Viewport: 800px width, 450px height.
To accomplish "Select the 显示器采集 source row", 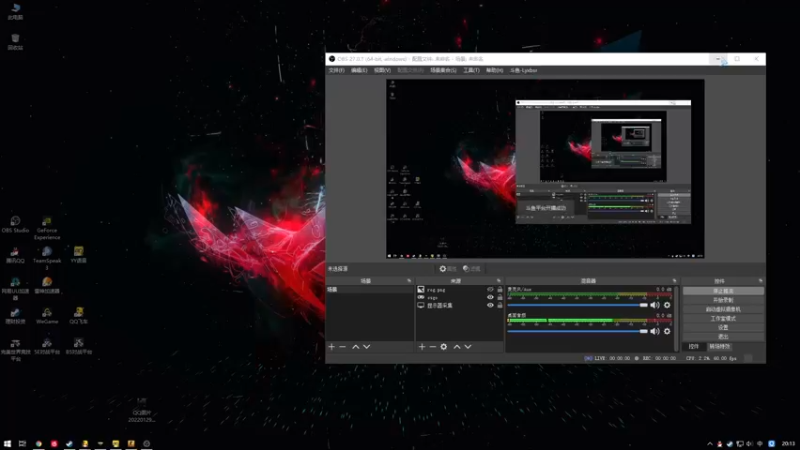I will tap(460, 305).
